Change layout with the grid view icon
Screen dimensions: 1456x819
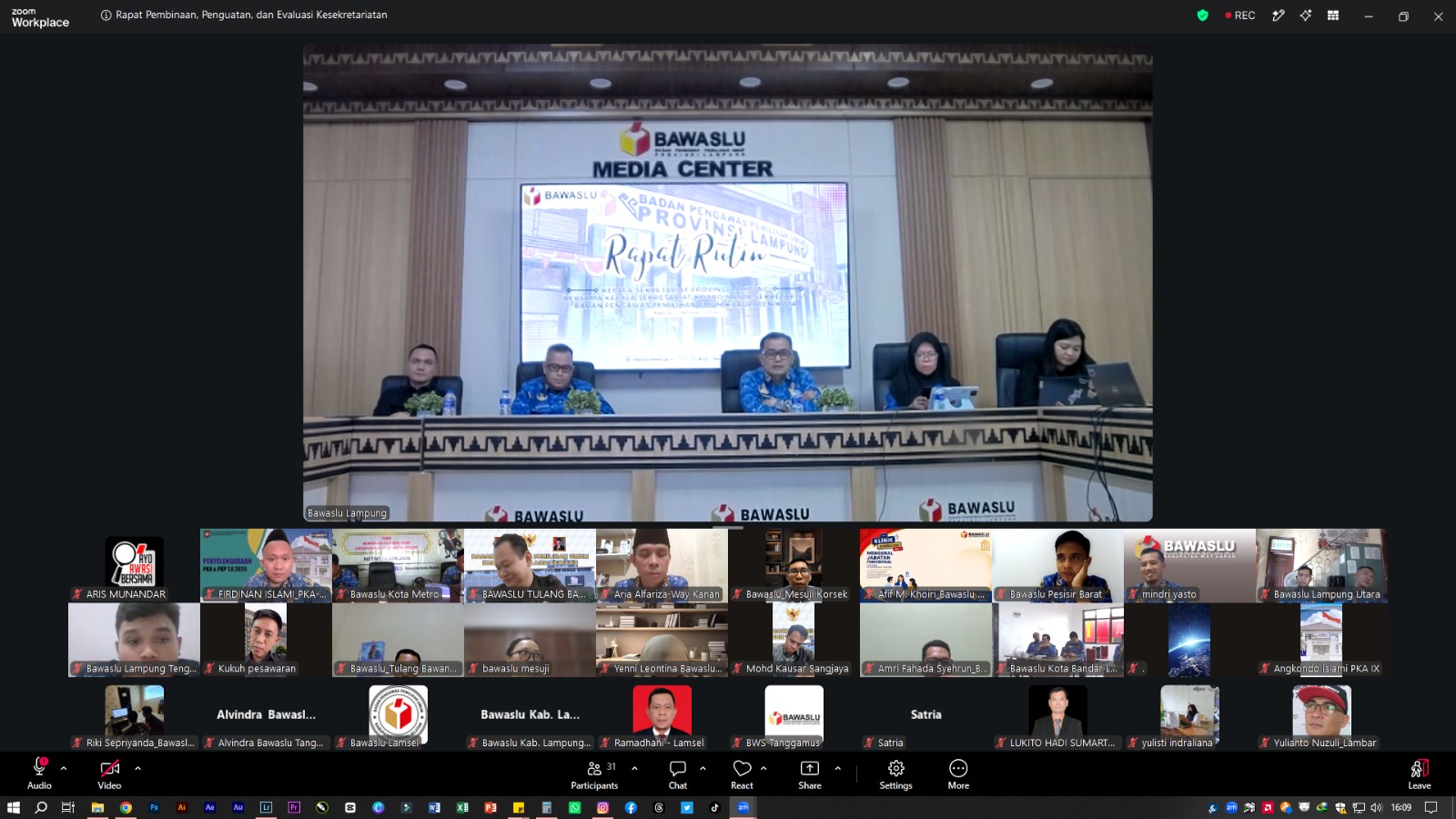(1333, 15)
